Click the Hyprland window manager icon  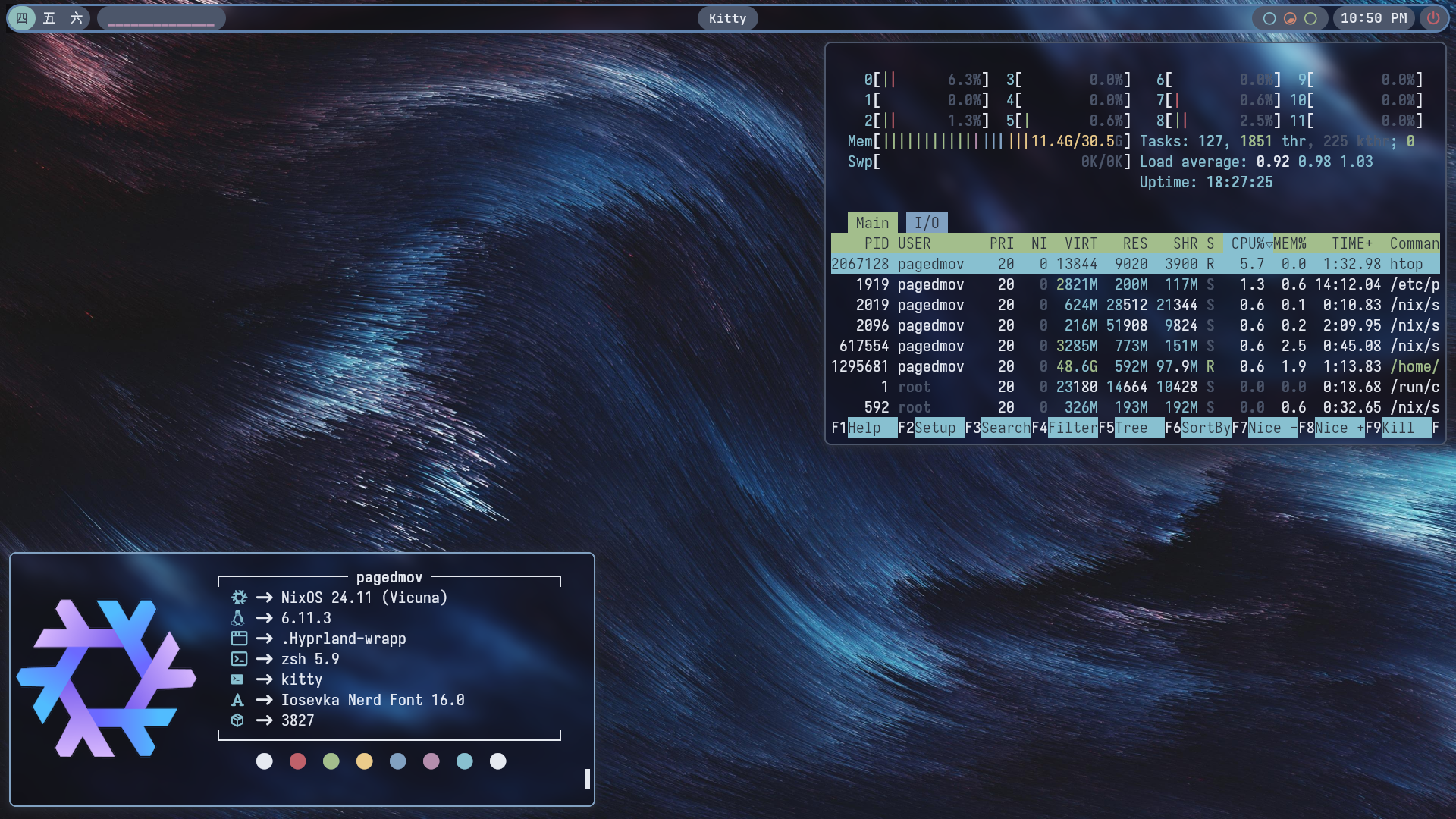238,639
